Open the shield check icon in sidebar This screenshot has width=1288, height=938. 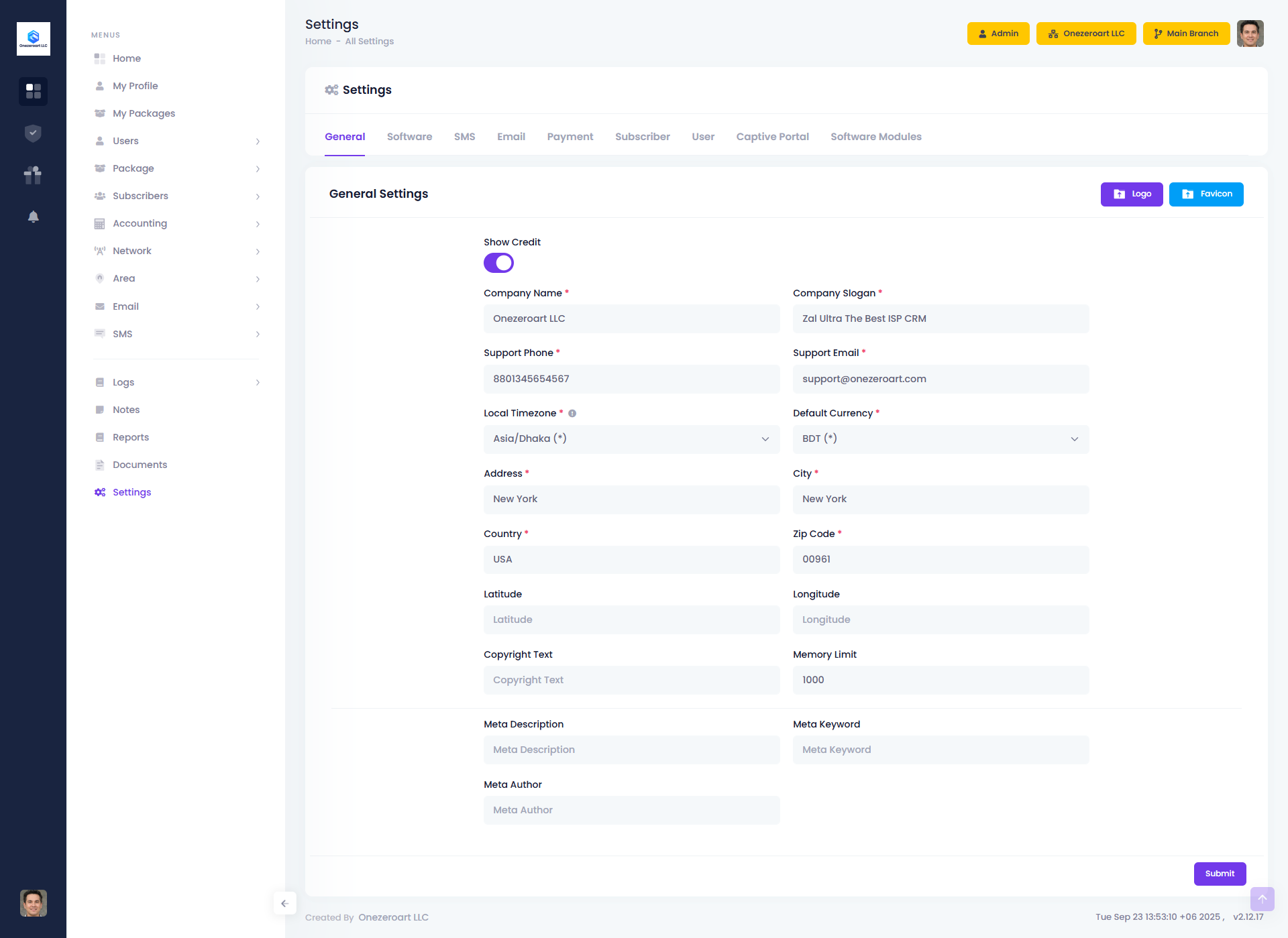(33, 133)
